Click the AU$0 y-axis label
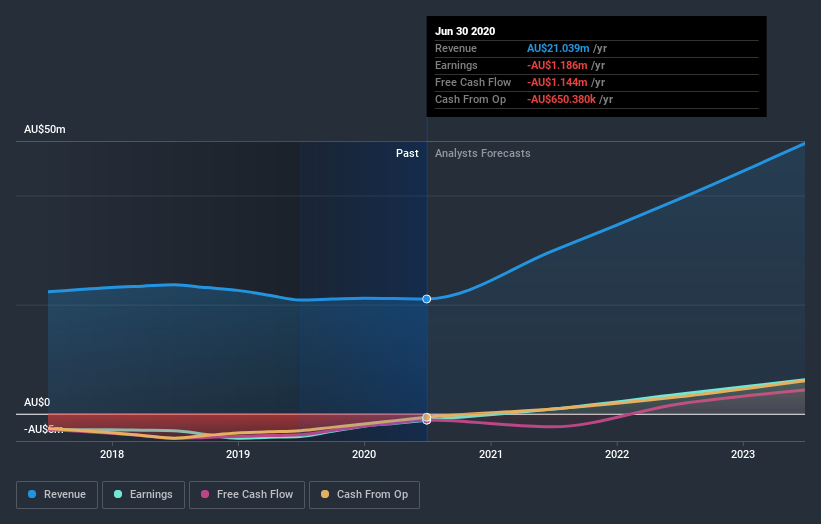 (37, 402)
